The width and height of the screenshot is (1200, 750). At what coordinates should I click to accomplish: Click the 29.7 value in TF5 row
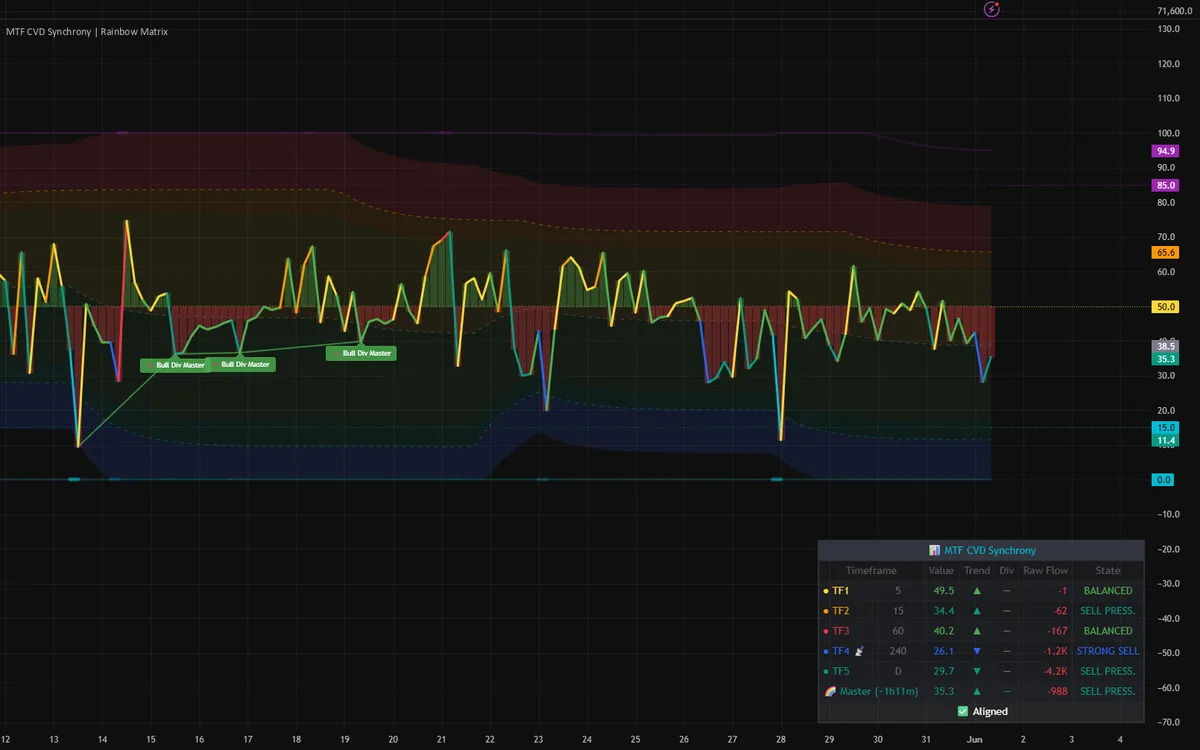(944, 671)
